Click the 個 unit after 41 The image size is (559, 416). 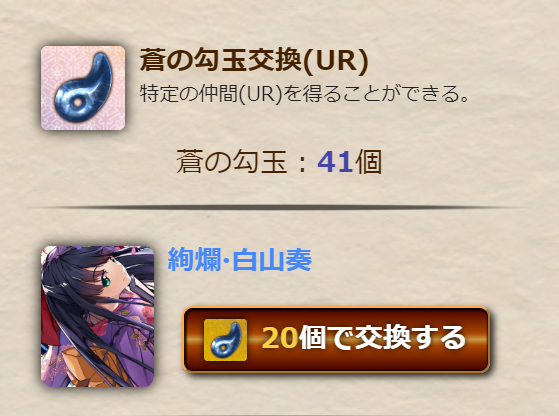point(369,162)
